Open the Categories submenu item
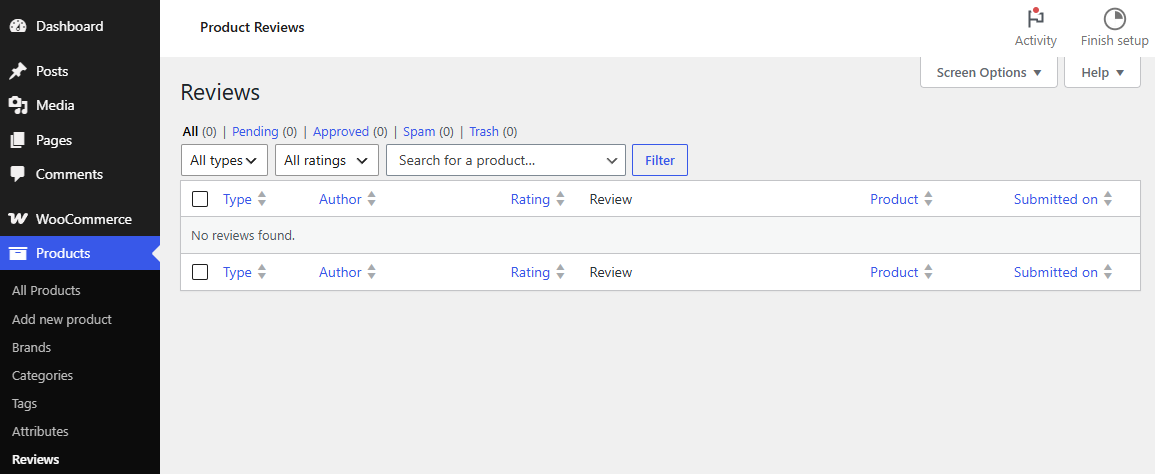Viewport: 1155px width, 474px height. pyautogui.click(x=42, y=375)
